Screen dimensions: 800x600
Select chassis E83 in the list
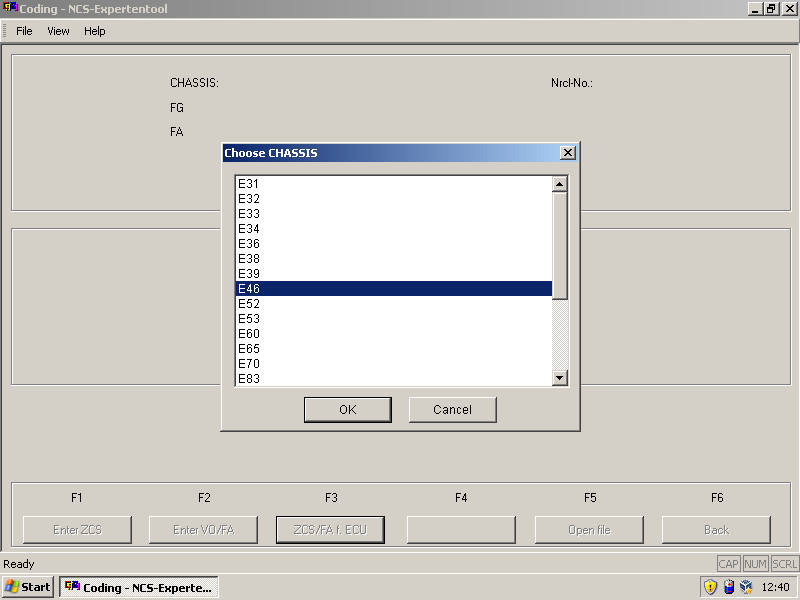pyautogui.click(x=394, y=378)
